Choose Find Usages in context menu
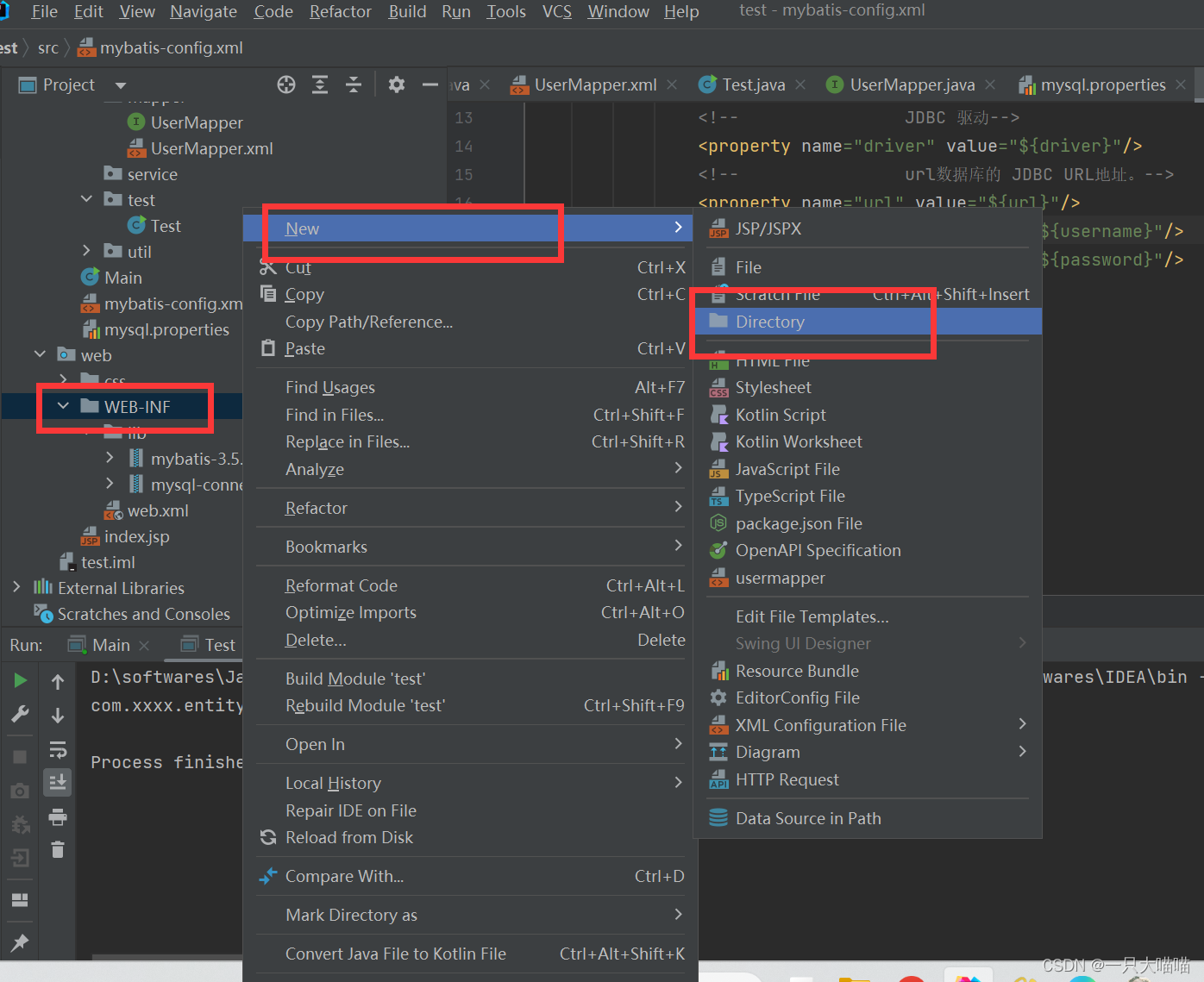This screenshot has height=982, width=1204. tap(470, 387)
